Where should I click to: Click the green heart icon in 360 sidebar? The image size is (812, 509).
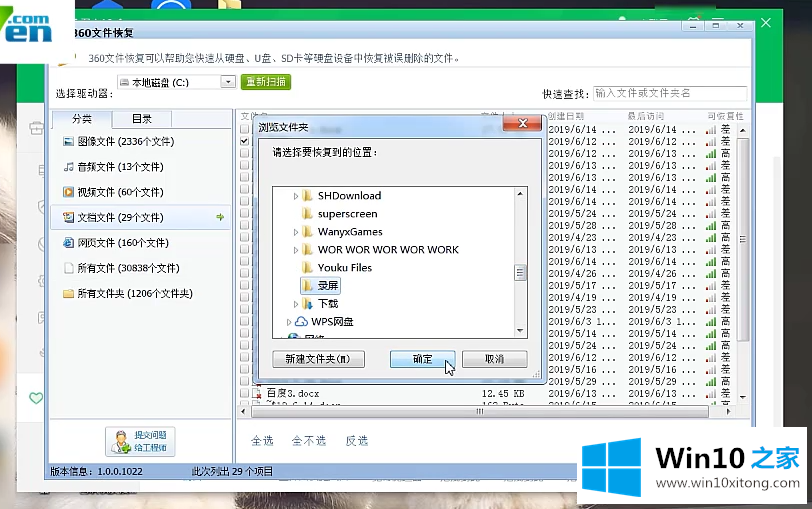pyautogui.click(x=36, y=398)
